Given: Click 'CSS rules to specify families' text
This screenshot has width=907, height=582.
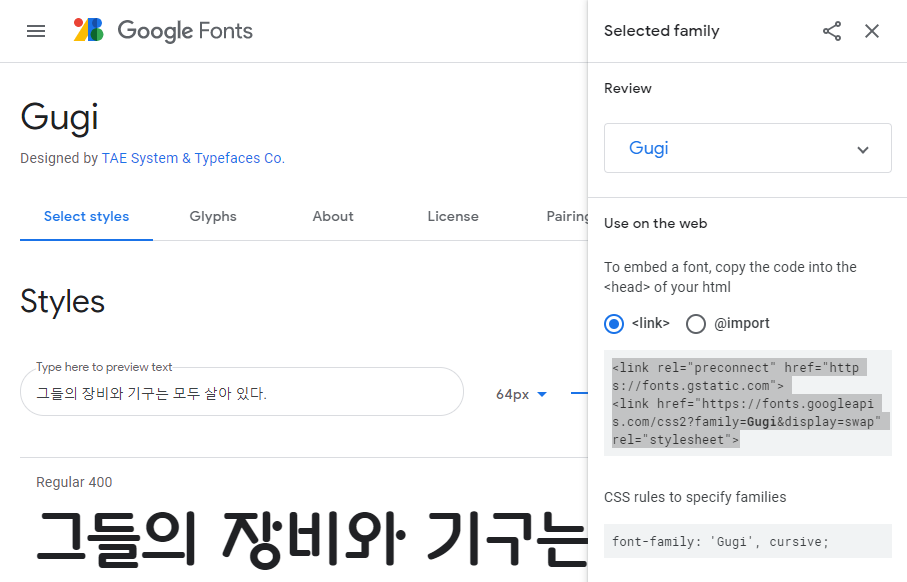Looking at the screenshot, I should 695,497.
